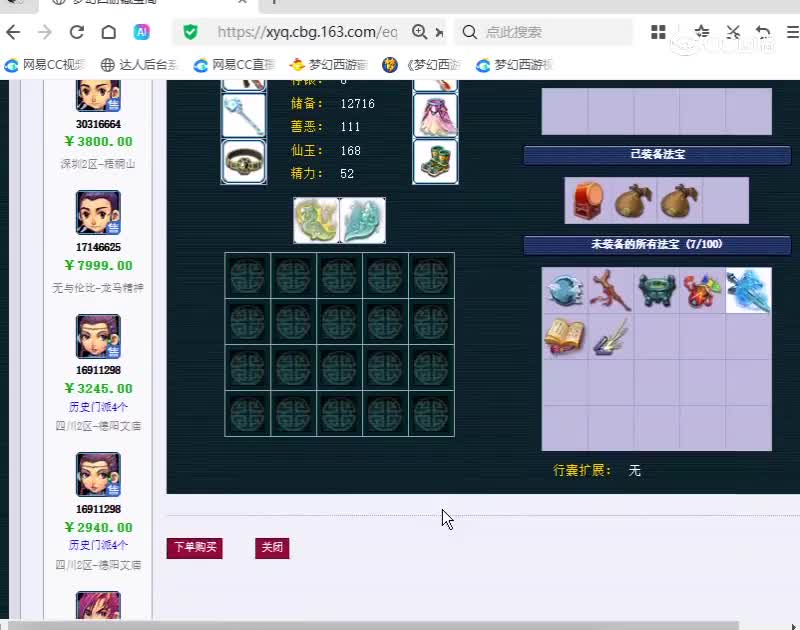
Task: Click character ID 30316664
Action: (98, 124)
